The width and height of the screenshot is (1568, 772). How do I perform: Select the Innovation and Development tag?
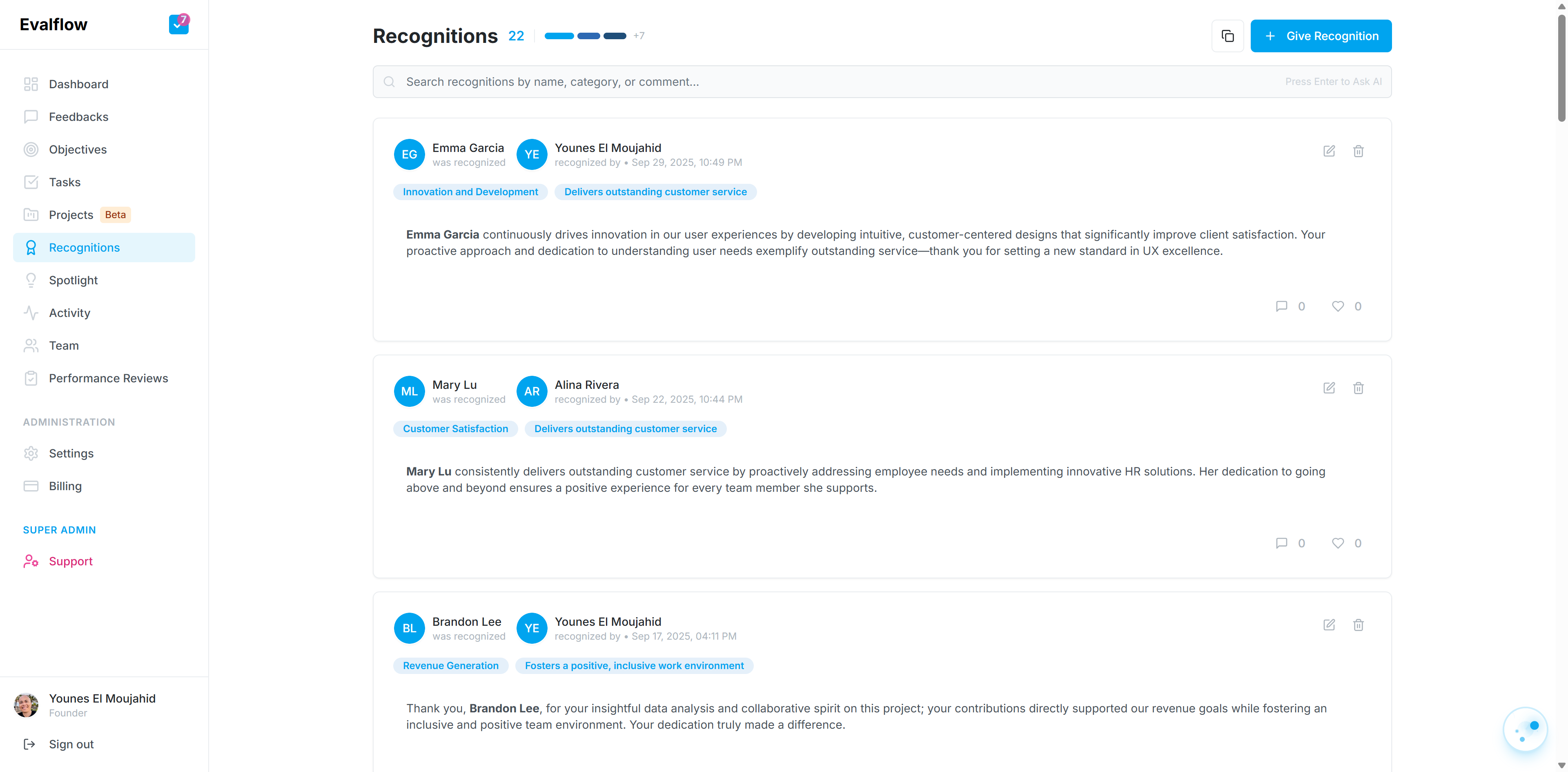point(470,192)
